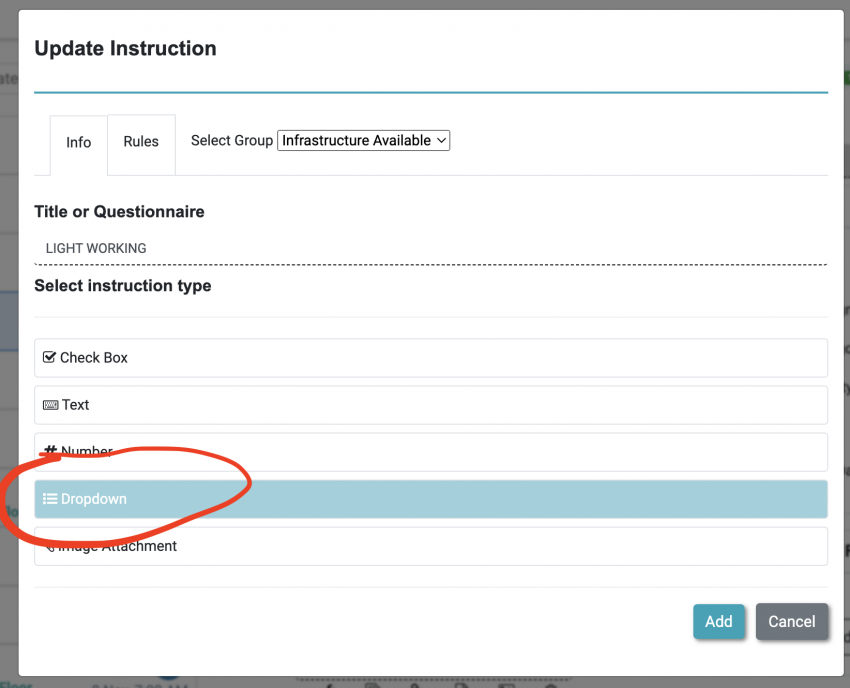Switch to the Rules tab

point(141,142)
